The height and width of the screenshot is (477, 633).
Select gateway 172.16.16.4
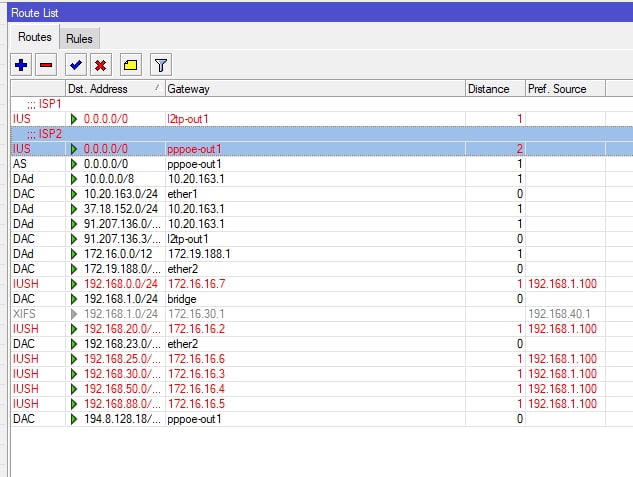pos(196,389)
